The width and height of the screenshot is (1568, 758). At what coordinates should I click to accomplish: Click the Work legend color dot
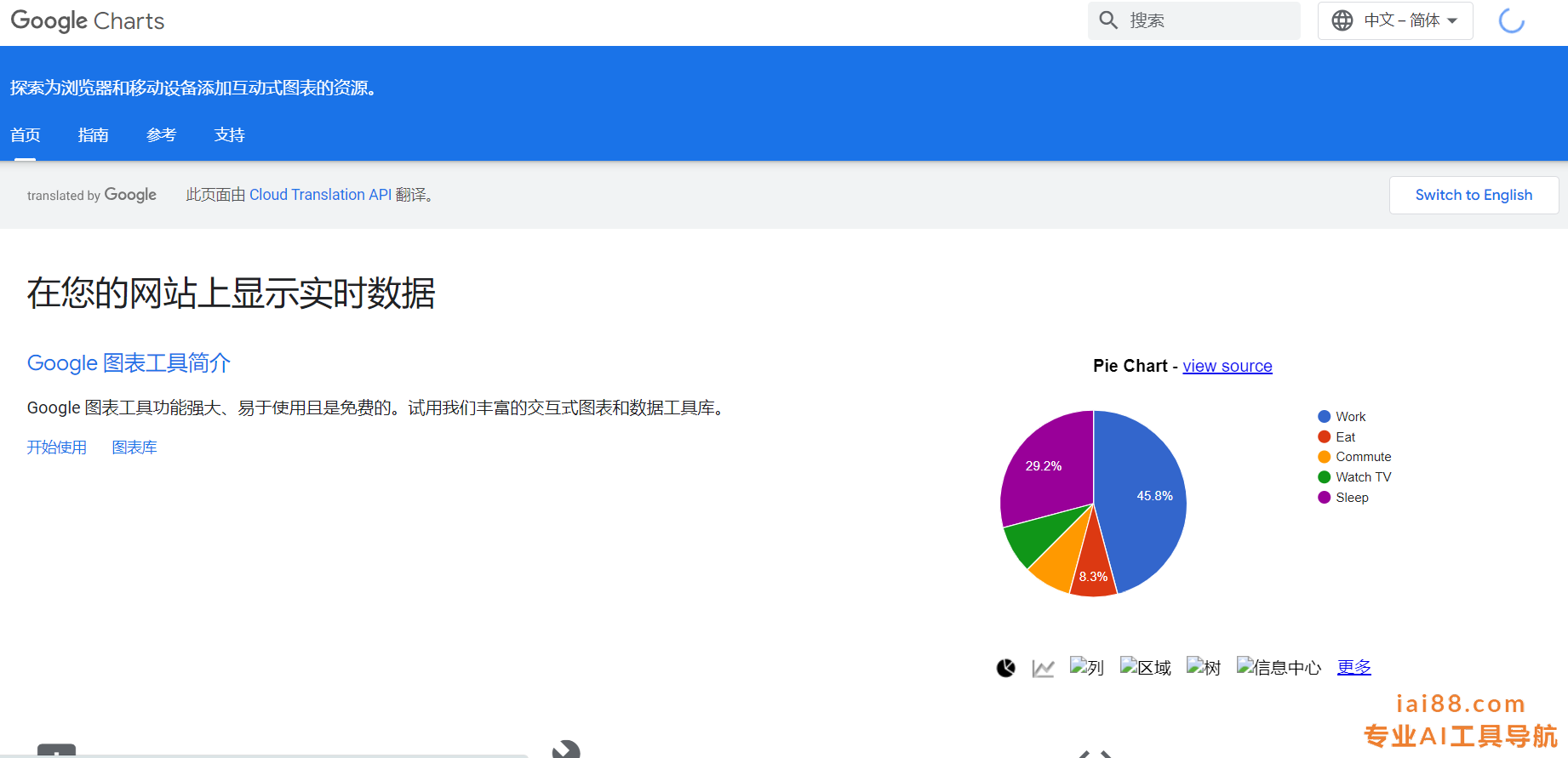tap(1324, 417)
